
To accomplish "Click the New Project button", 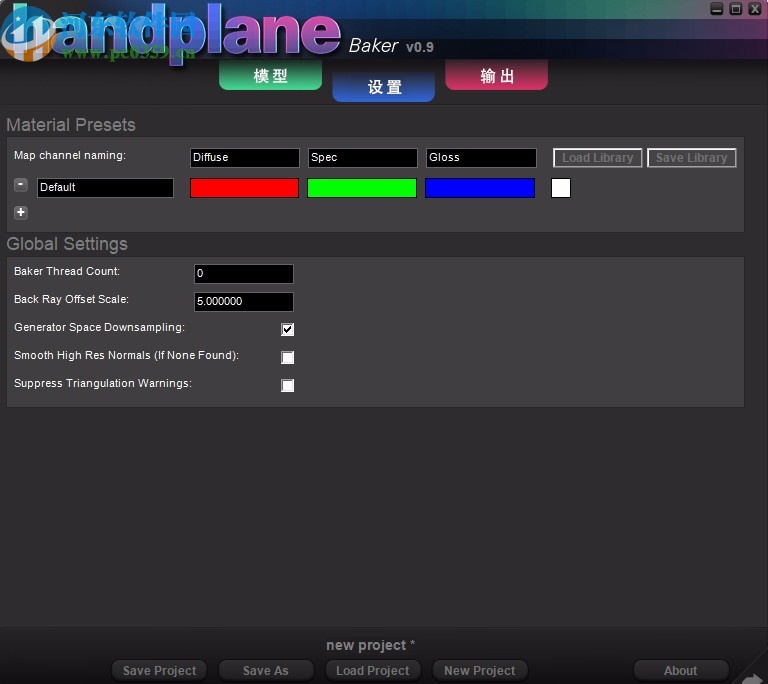I will tap(480, 670).
